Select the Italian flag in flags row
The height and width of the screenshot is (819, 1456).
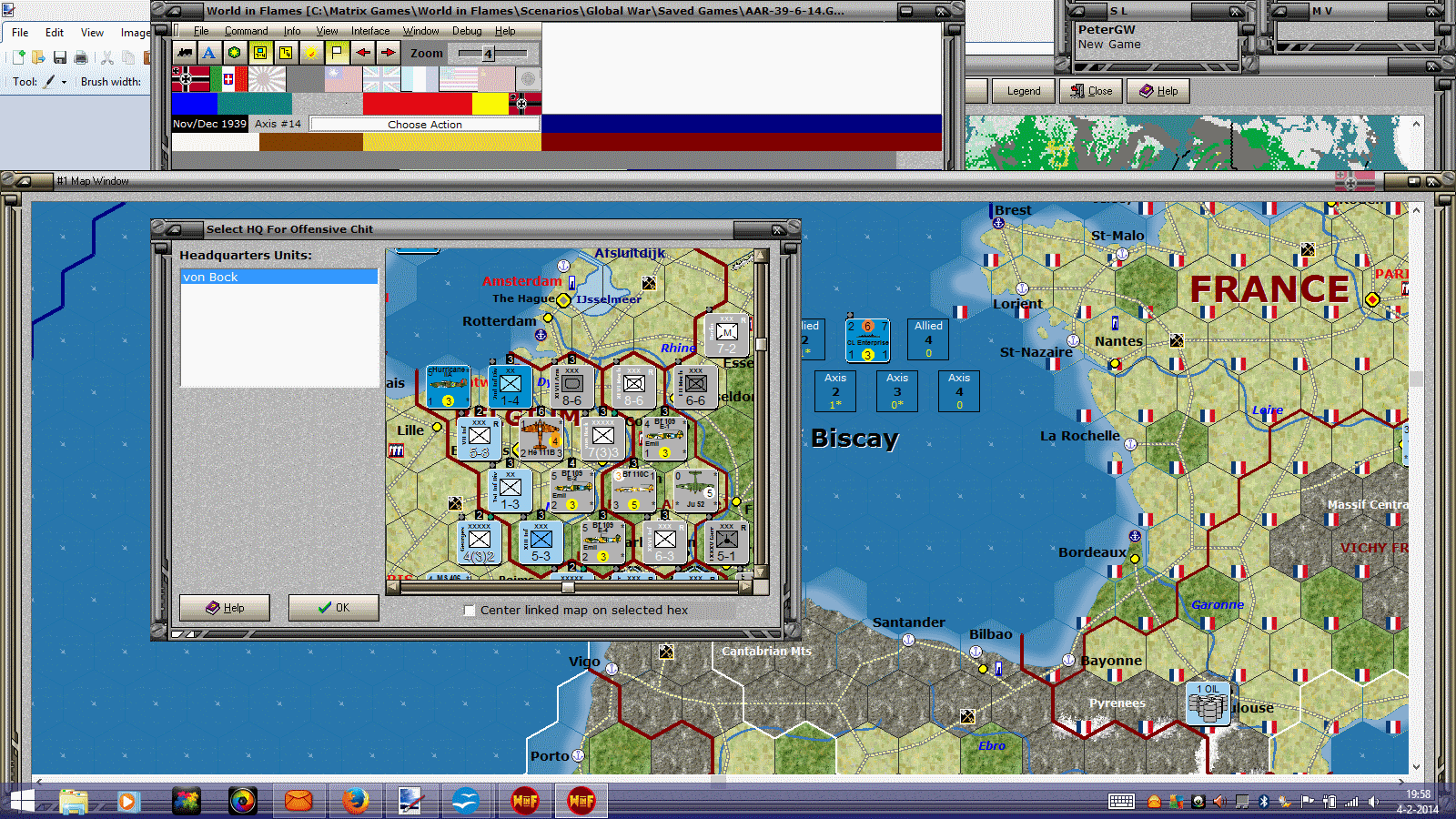click(x=228, y=79)
